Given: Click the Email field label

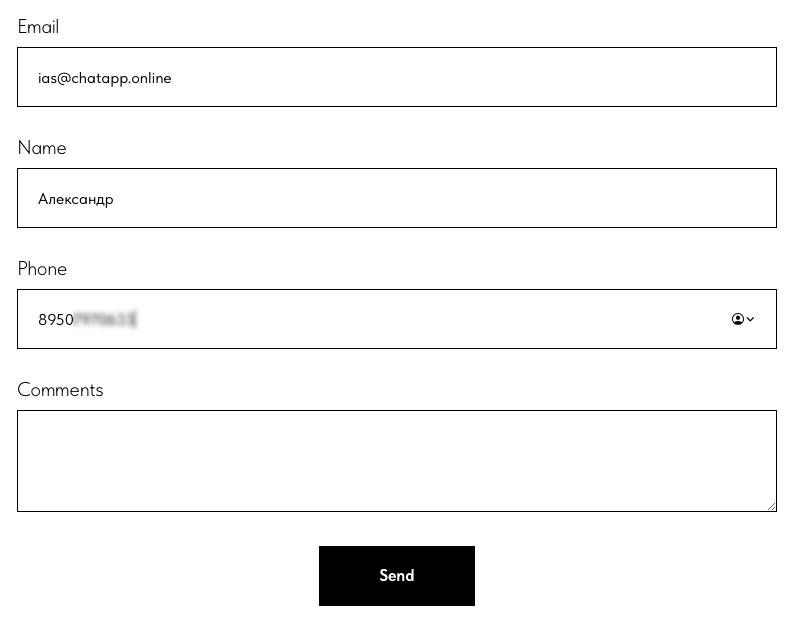Looking at the screenshot, I should pyautogui.click(x=38, y=27).
